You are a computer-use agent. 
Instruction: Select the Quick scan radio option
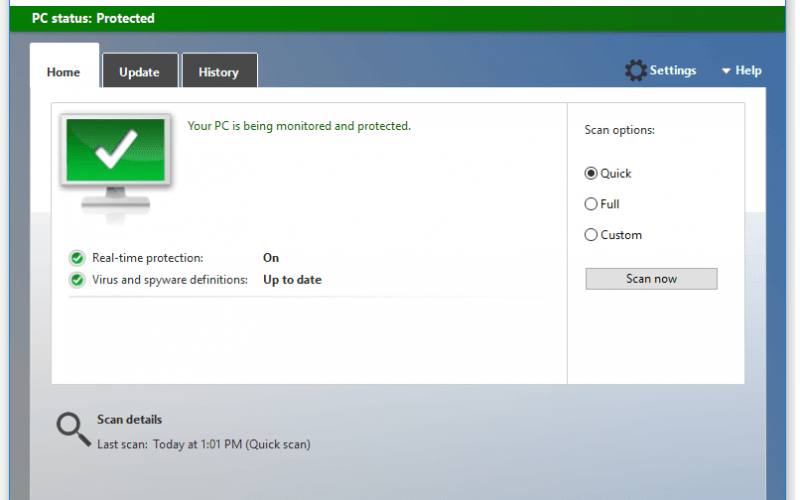point(591,173)
